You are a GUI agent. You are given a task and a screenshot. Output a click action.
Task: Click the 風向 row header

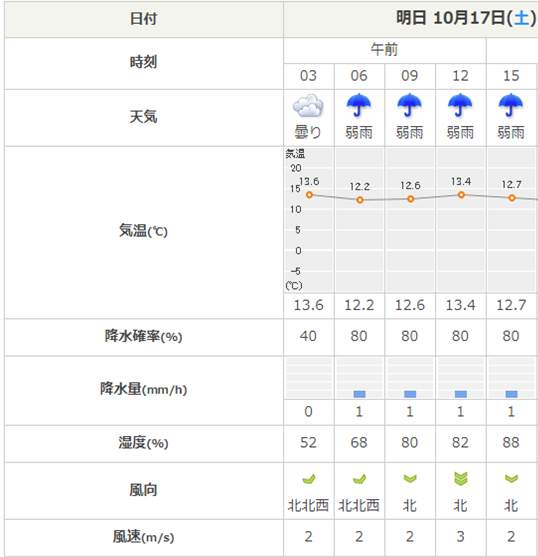[x=143, y=490]
